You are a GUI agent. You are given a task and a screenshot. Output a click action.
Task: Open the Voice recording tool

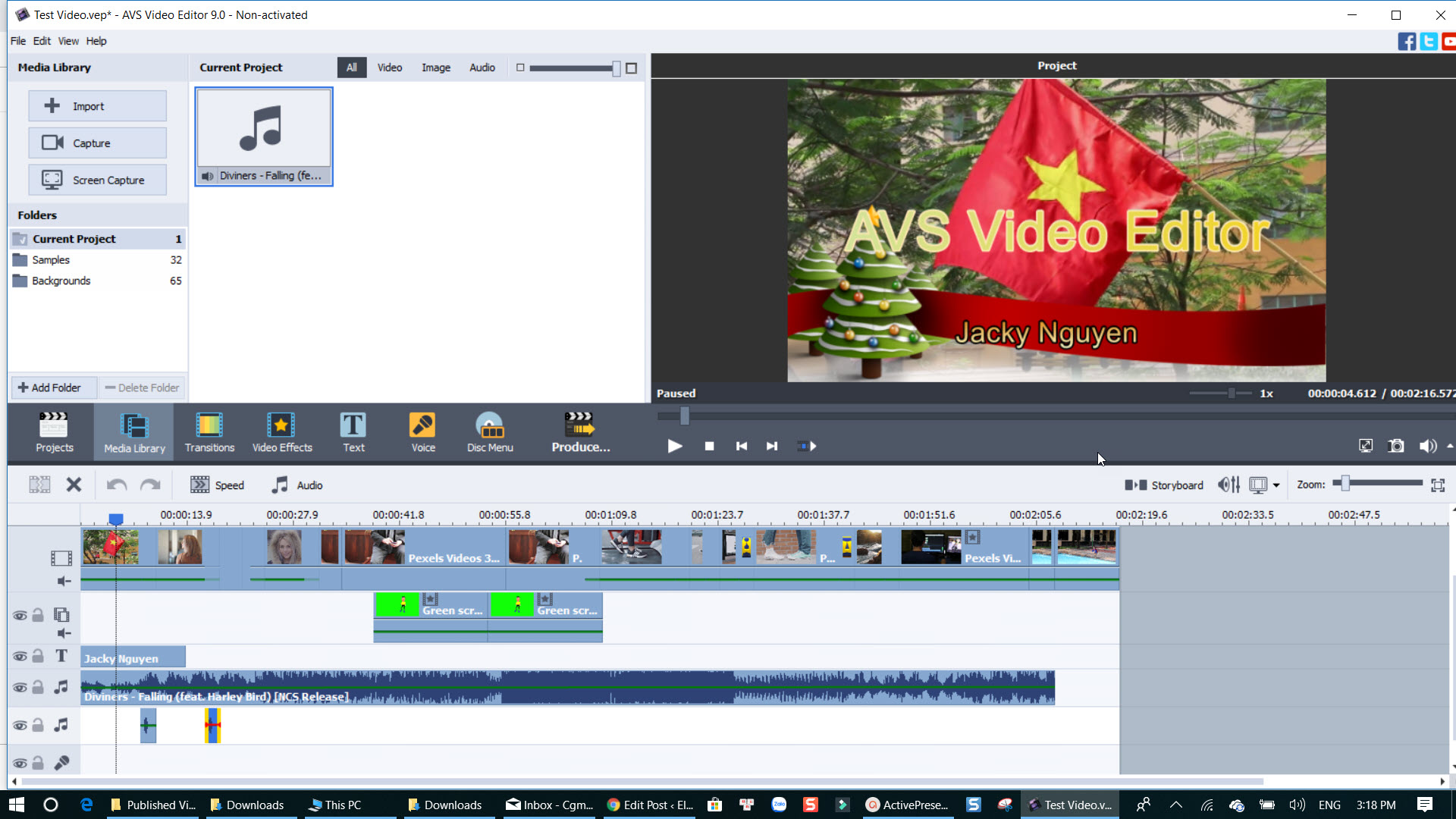click(x=422, y=431)
